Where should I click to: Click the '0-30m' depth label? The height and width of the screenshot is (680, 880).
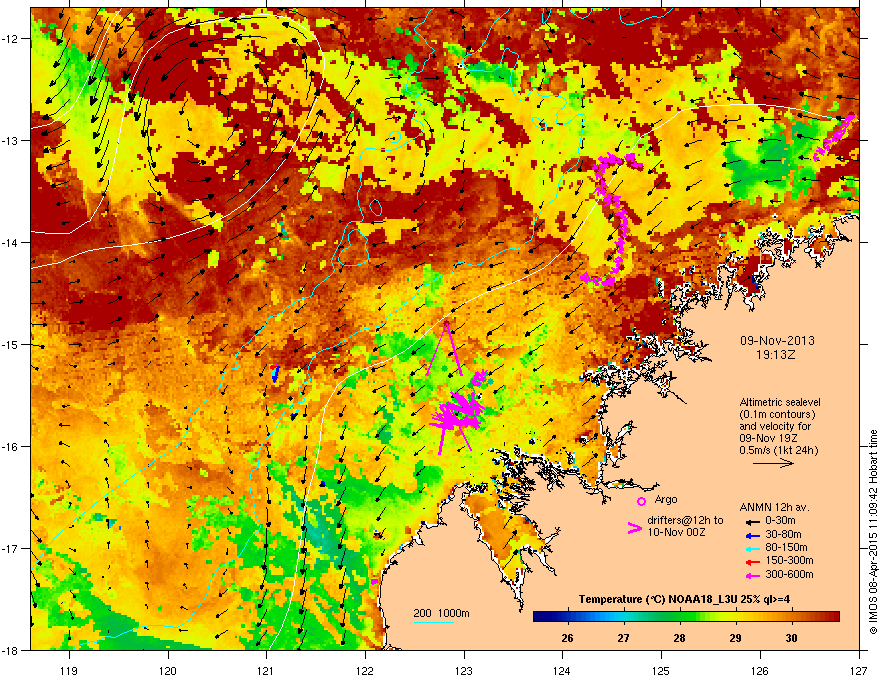(780, 521)
